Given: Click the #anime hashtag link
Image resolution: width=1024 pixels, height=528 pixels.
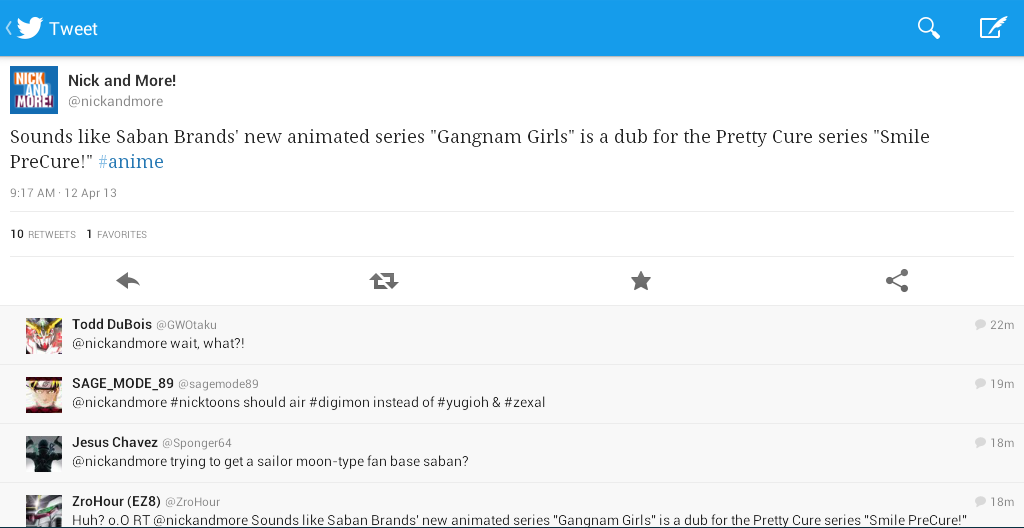Looking at the screenshot, I should [x=131, y=162].
